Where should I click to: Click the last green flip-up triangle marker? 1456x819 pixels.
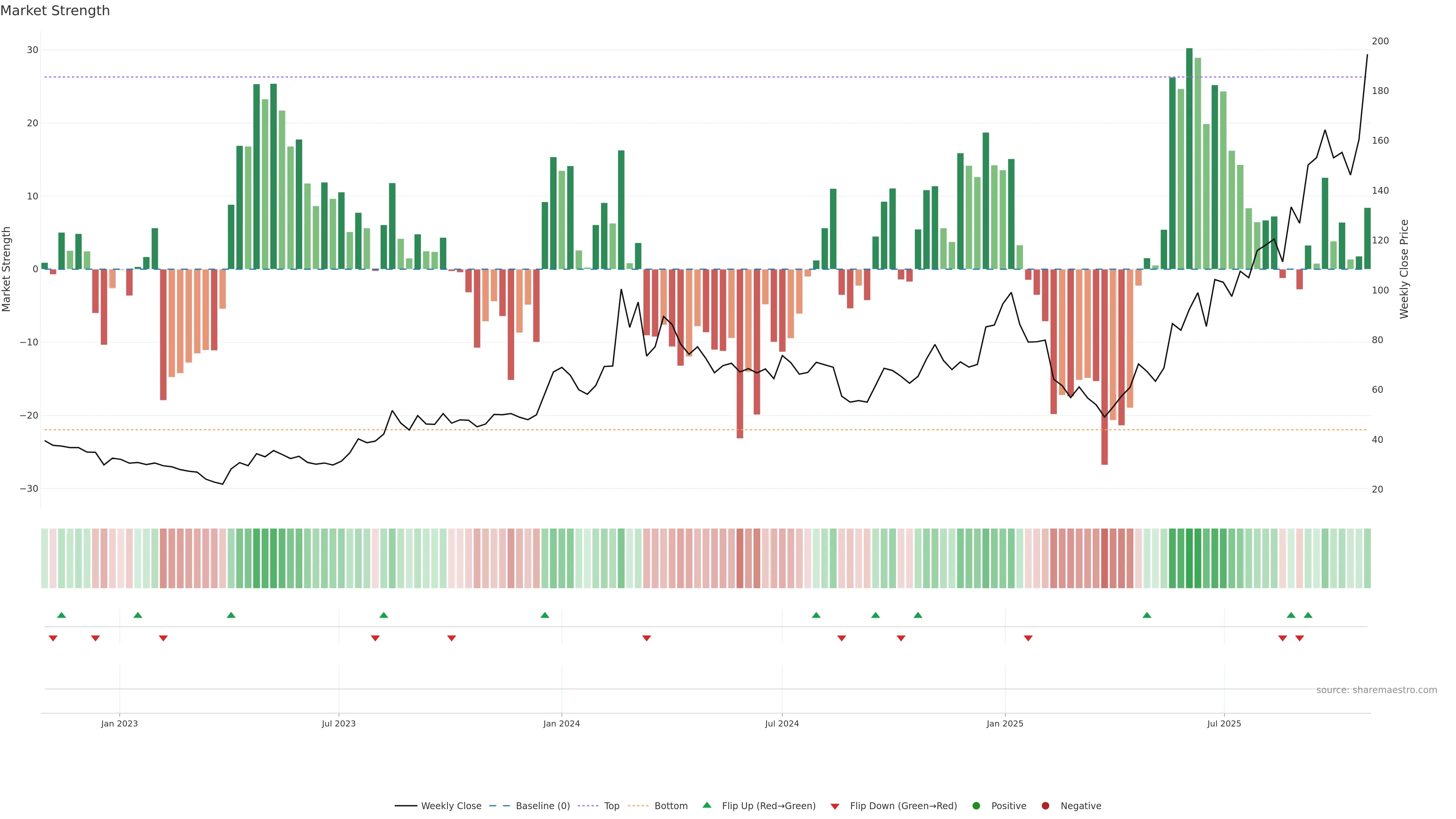1308,615
